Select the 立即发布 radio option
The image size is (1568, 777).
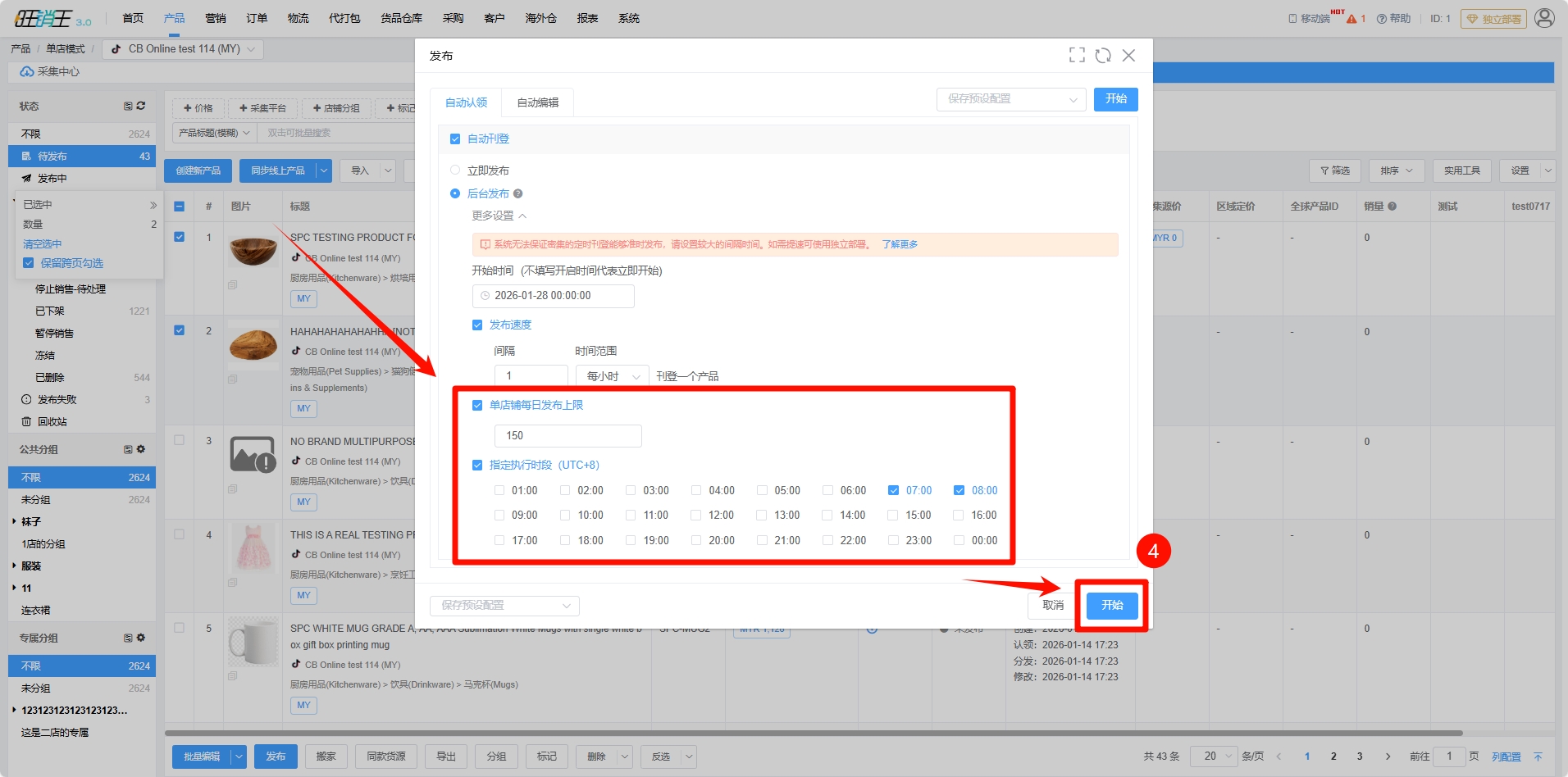tap(455, 170)
